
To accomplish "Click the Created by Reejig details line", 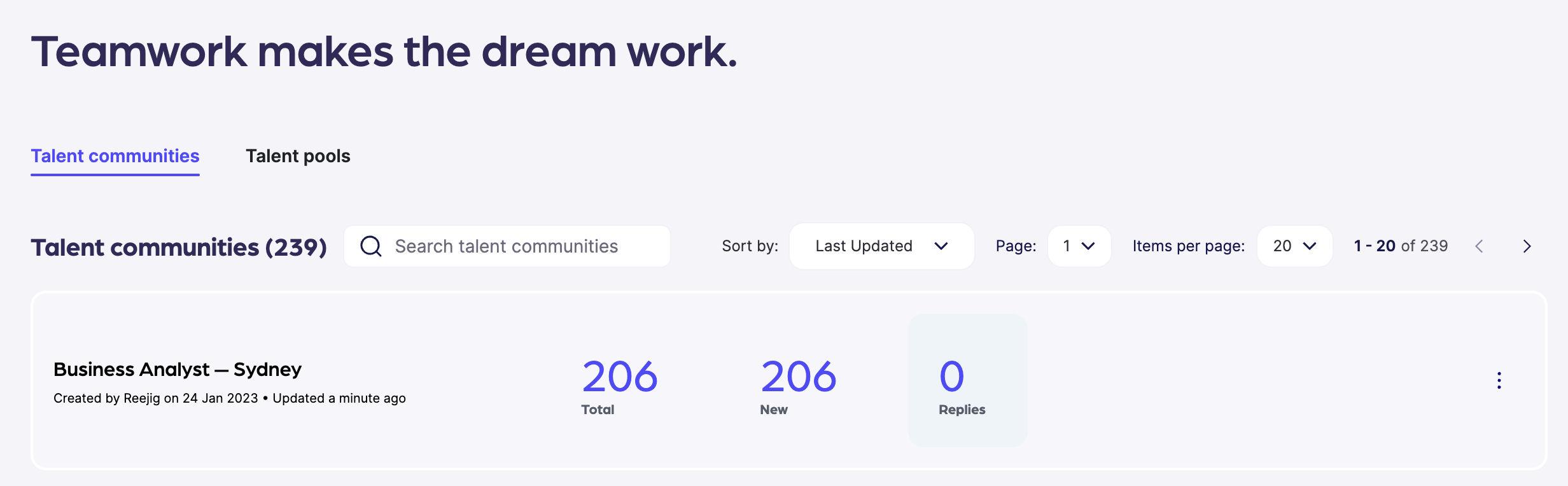I will coord(229,398).
